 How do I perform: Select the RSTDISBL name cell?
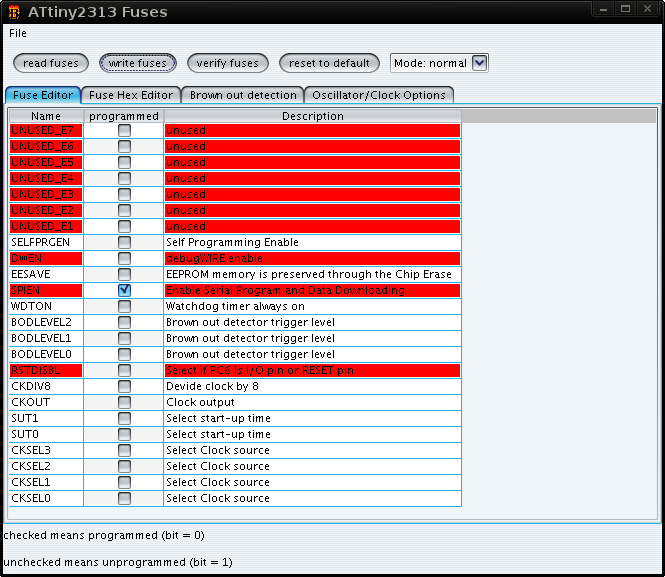[x=46, y=370]
